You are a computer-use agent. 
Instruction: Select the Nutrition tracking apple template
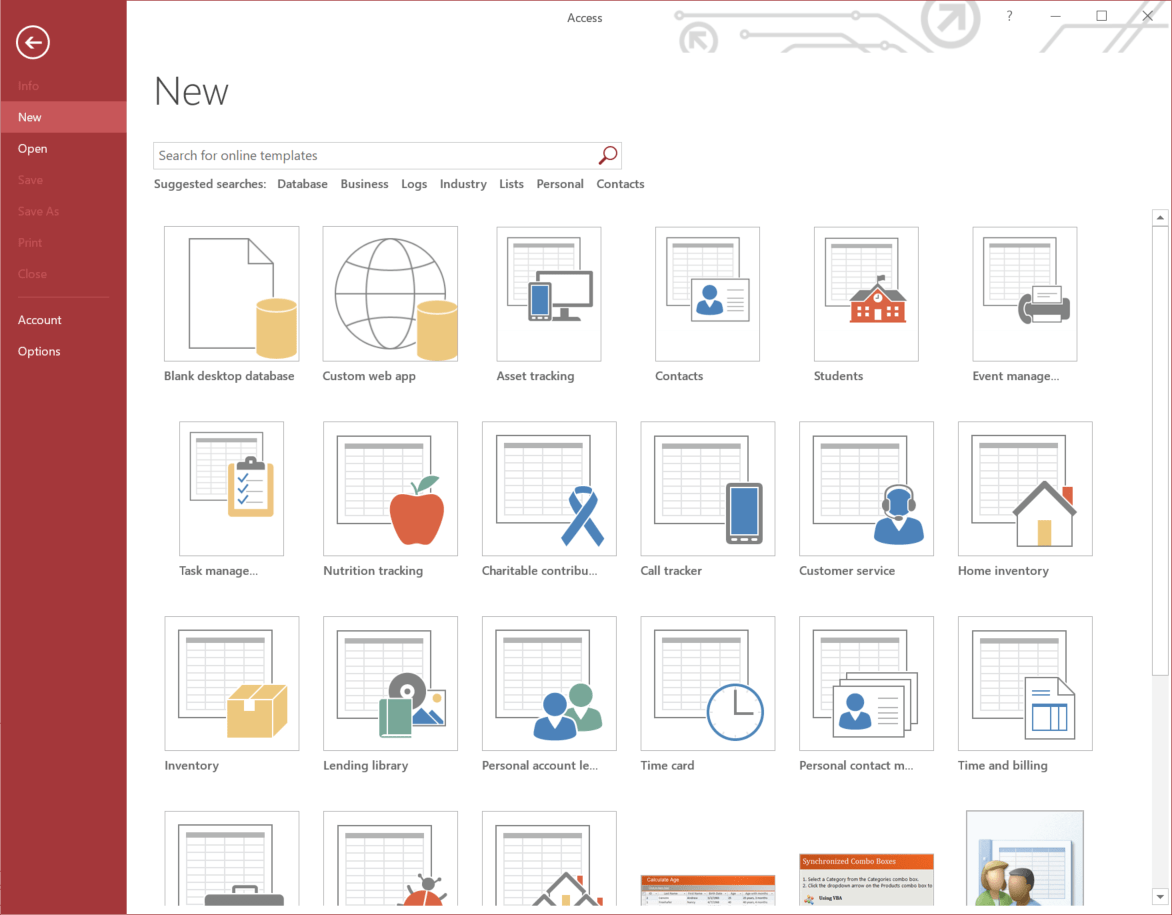tap(390, 489)
